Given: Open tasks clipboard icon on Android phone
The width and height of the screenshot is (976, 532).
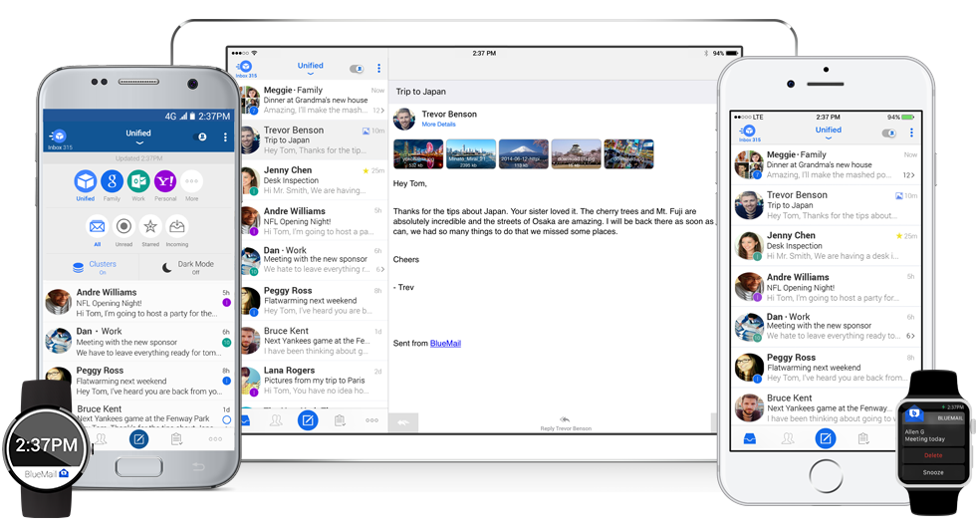Looking at the screenshot, I should tap(177, 439).
